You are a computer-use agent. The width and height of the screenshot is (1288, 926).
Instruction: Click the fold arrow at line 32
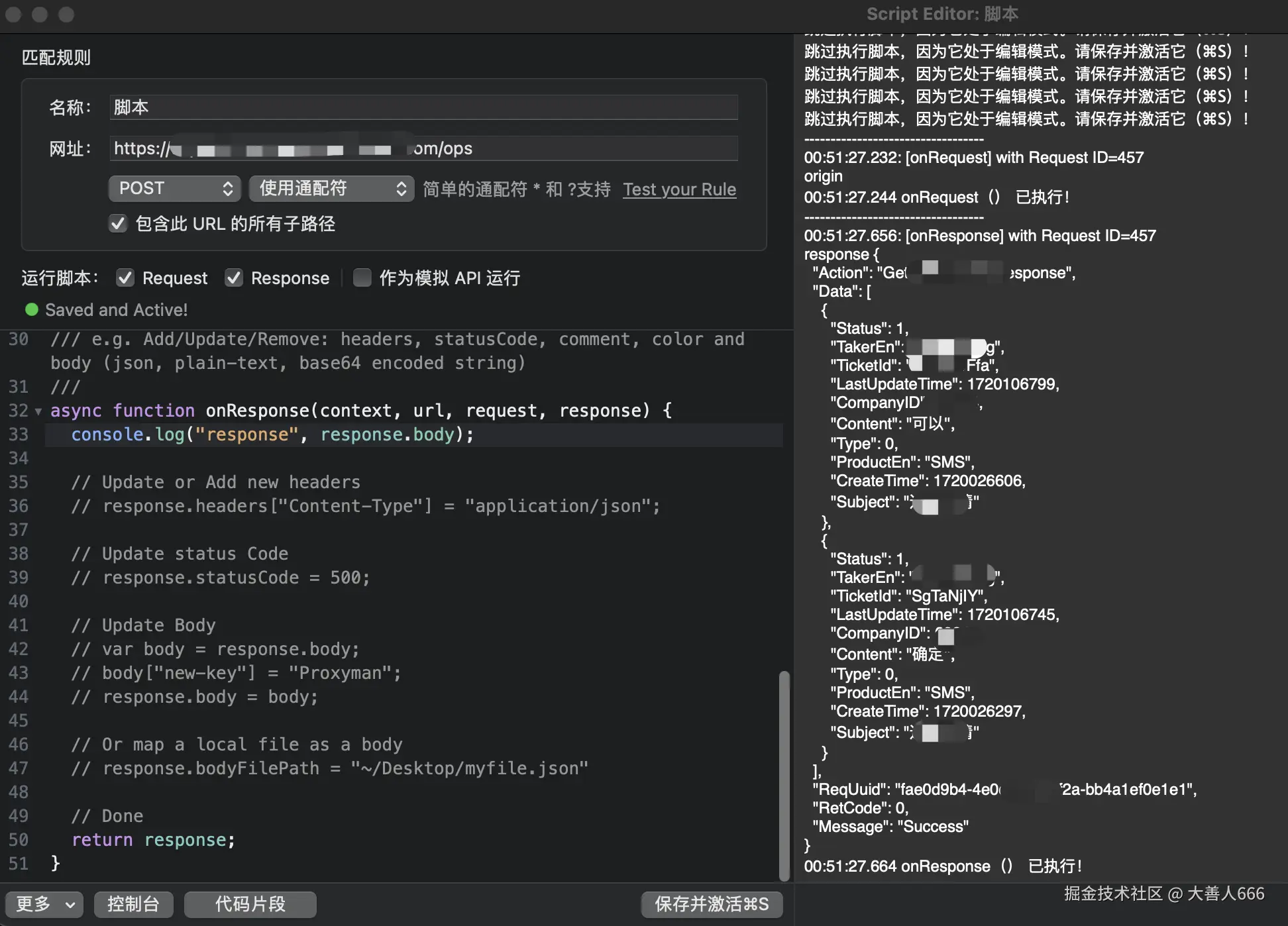point(38,411)
